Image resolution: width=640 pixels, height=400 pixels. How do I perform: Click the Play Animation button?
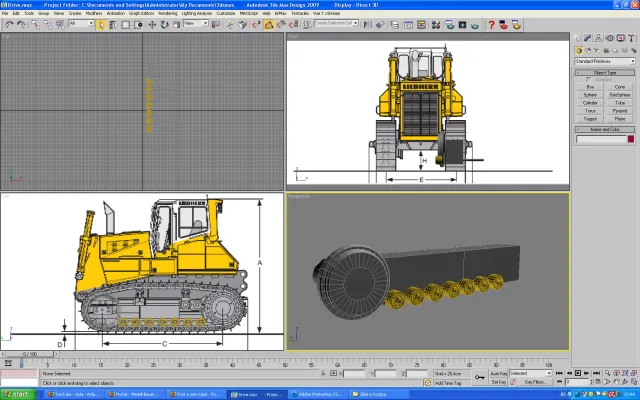[x=578, y=373]
